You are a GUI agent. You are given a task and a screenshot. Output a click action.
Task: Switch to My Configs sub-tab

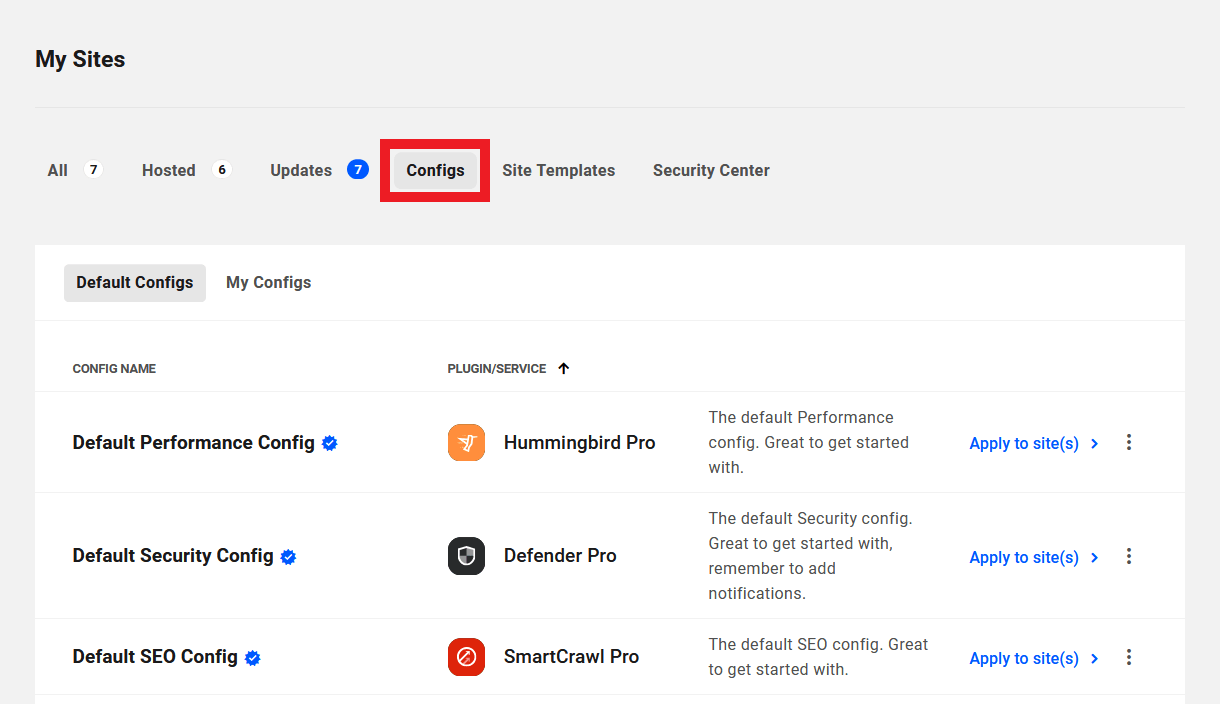(x=268, y=283)
